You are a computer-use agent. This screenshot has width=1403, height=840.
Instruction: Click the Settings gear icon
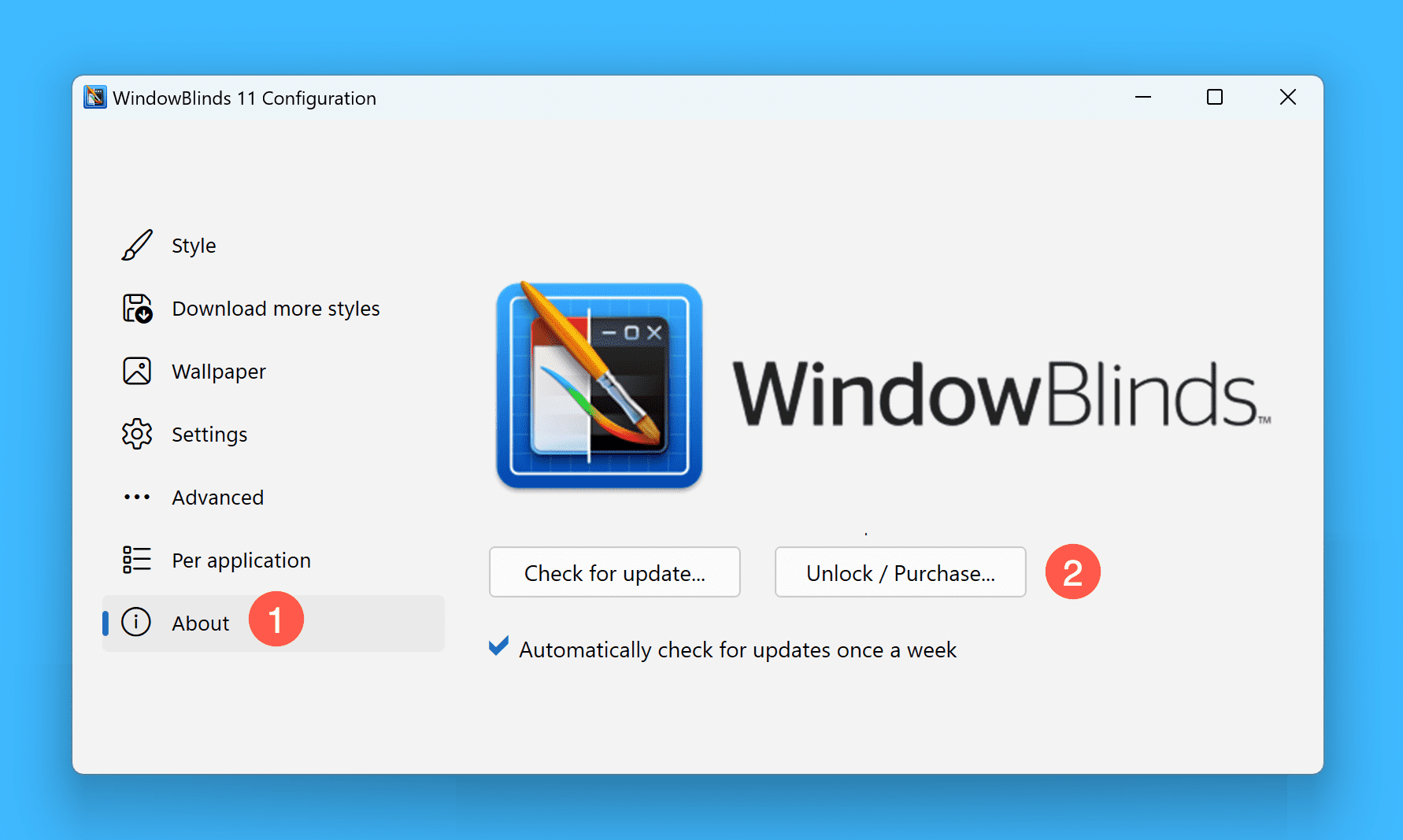[137, 434]
